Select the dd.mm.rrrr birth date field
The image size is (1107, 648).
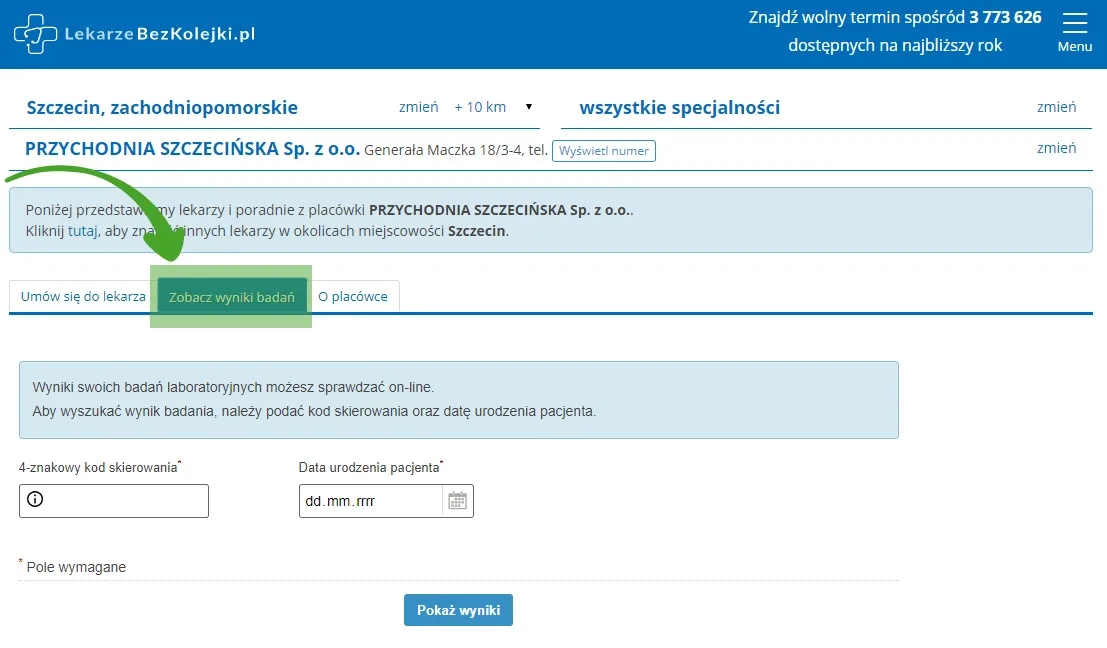coord(370,500)
